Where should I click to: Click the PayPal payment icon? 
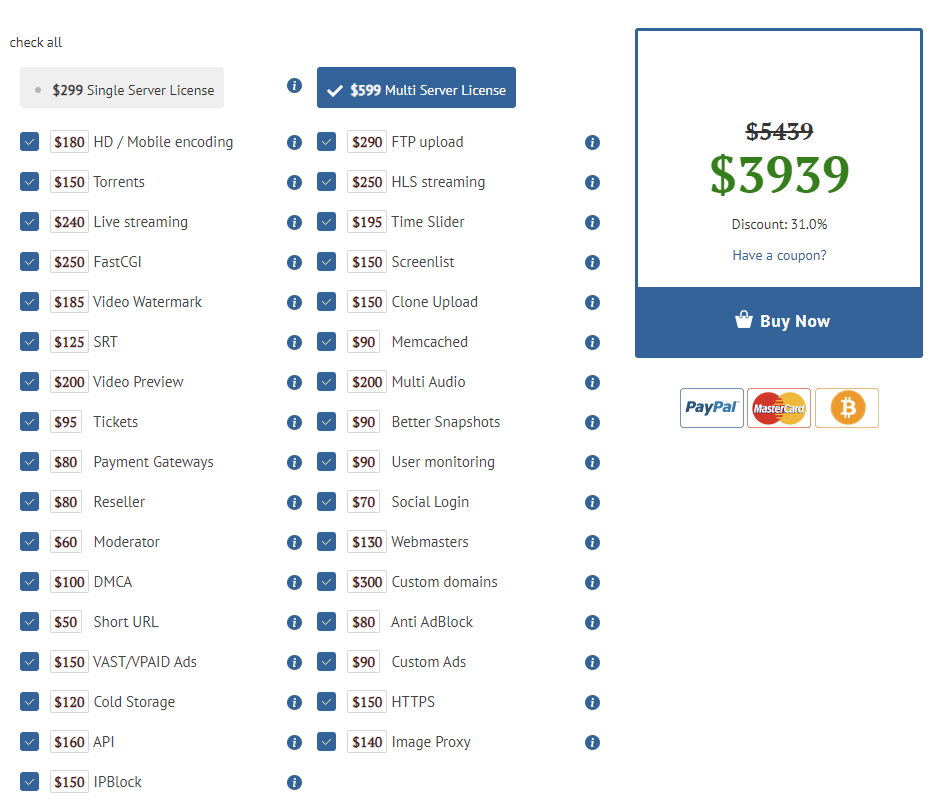(711, 408)
